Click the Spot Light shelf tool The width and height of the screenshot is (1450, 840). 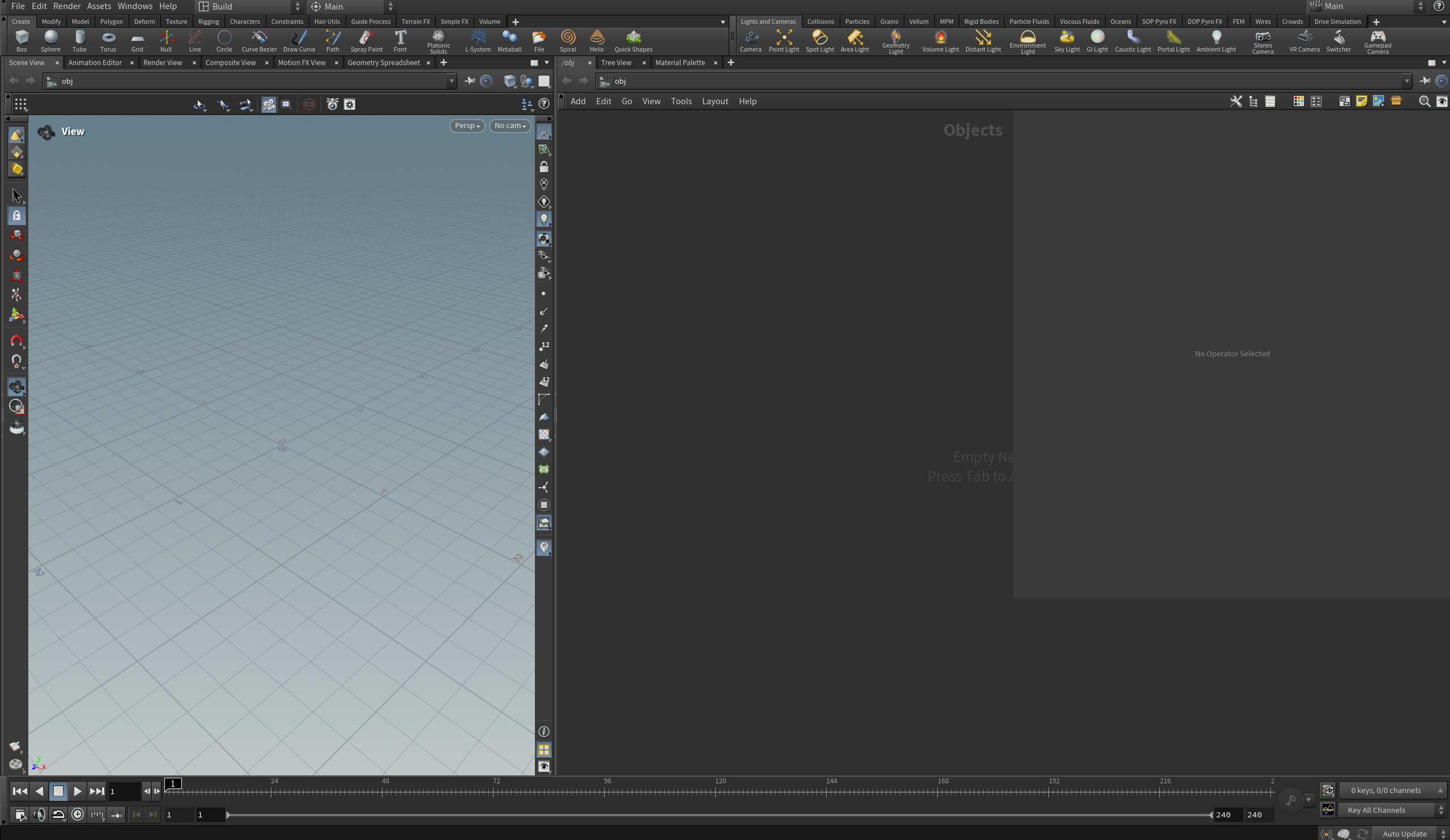pyautogui.click(x=819, y=41)
